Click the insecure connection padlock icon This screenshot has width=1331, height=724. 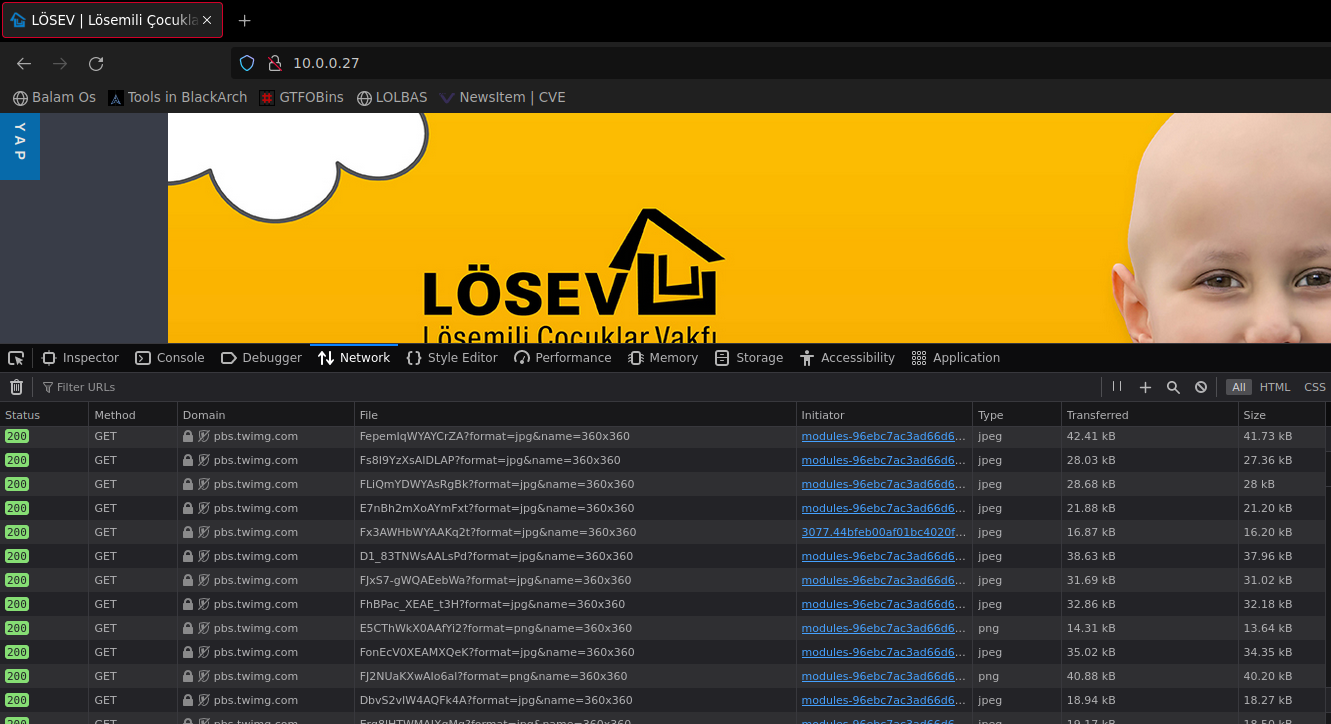(x=274, y=63)
